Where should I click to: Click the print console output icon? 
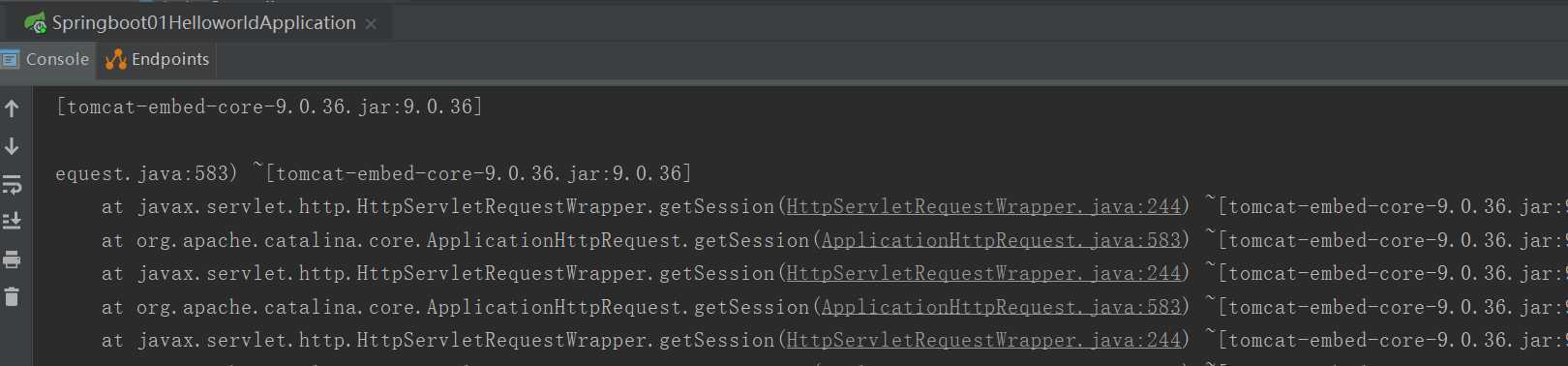12,259
